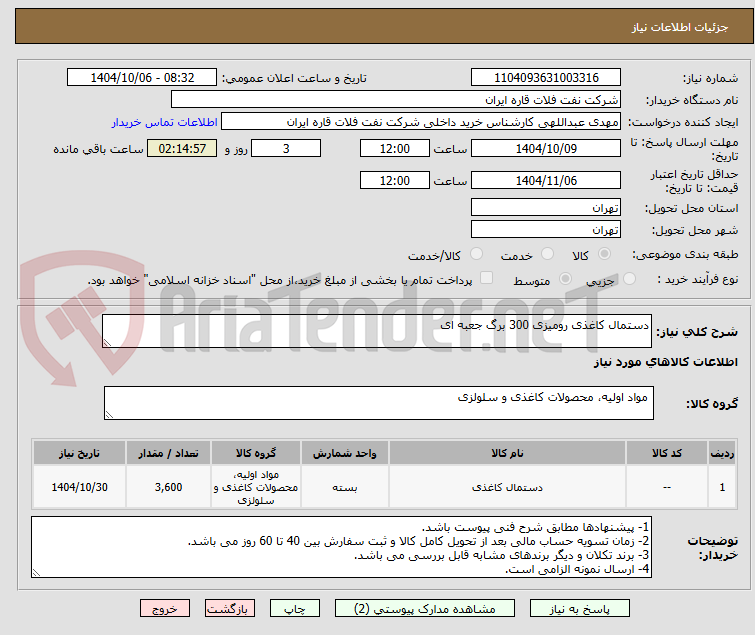Click the quantity cell 3,600
The width and height of the screenshot is (755, 635).
[169, 487]
